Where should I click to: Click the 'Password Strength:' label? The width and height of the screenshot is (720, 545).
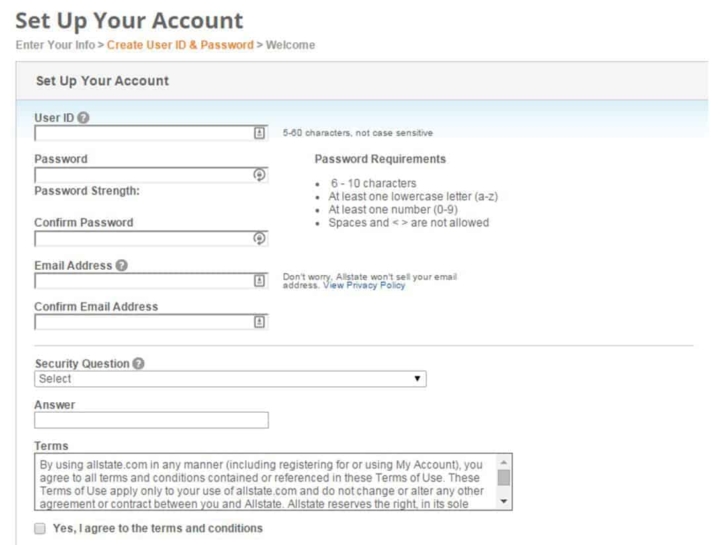[x=87, y=191]
